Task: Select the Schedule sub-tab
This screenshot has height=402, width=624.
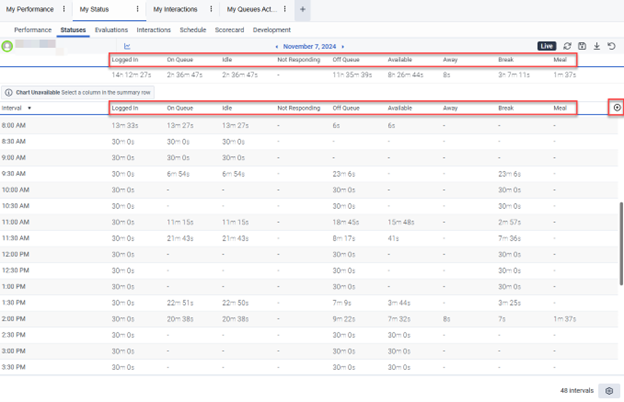Action: 193,30
